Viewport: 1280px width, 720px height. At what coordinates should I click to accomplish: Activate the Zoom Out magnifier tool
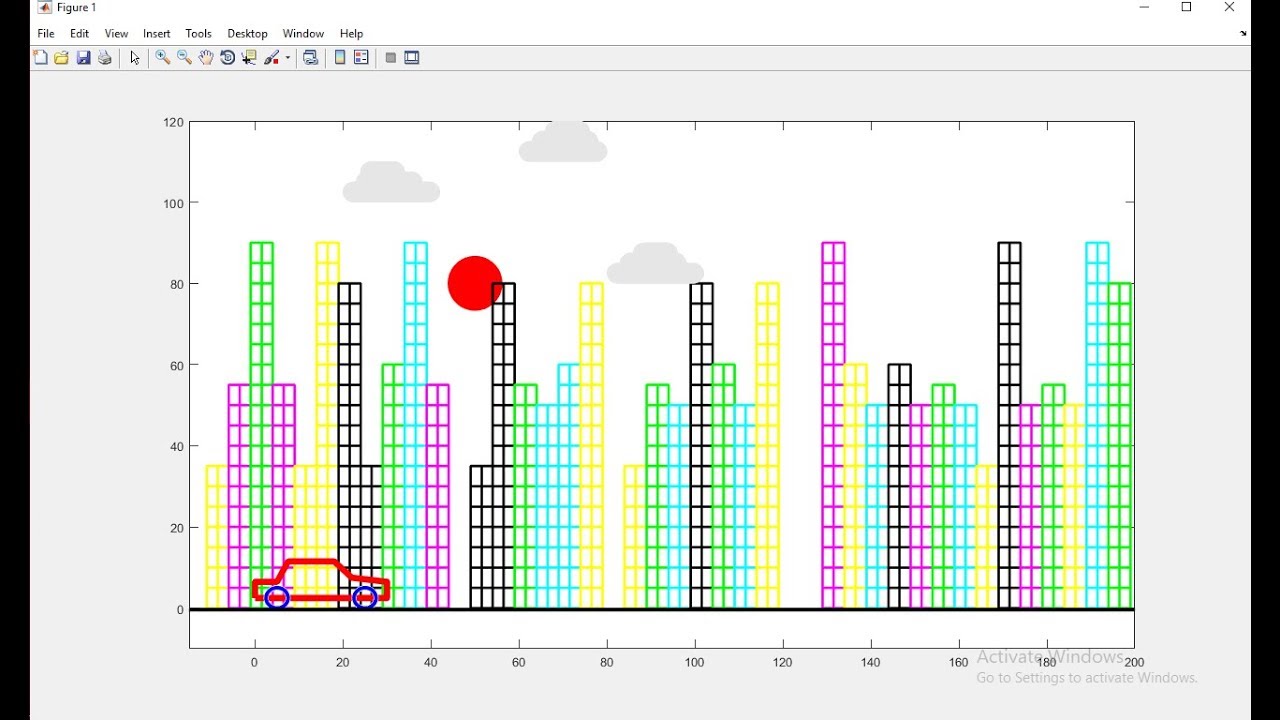coord(185,57)
